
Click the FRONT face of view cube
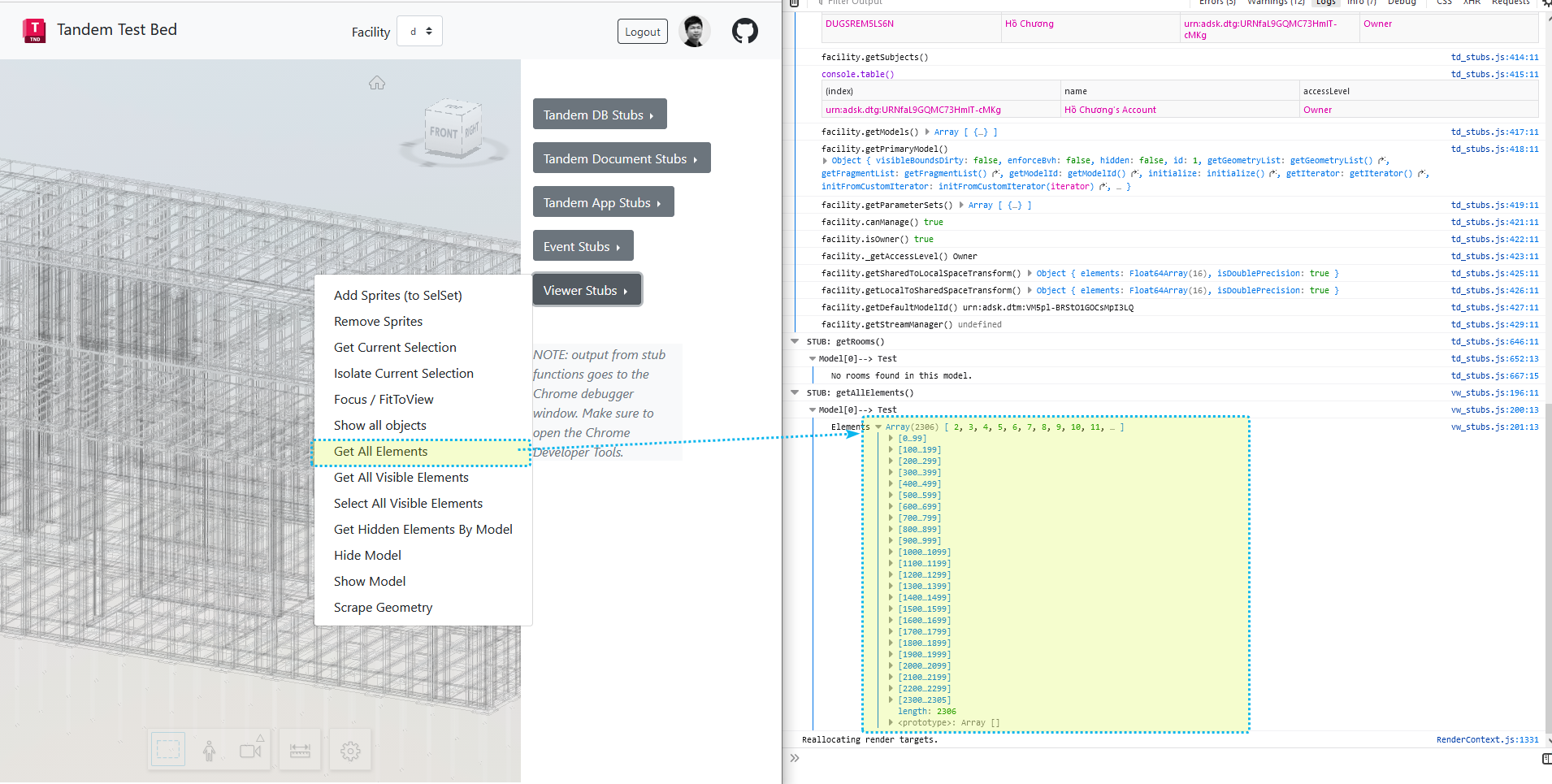tap(444, 132)
